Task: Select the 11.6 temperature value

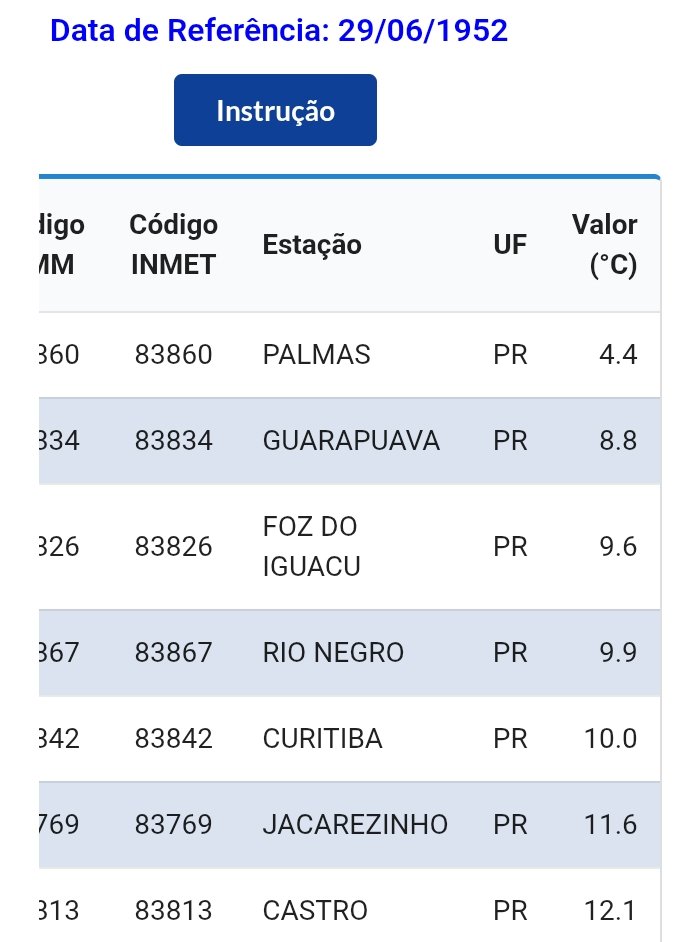Action: click(x=611, y=825)
